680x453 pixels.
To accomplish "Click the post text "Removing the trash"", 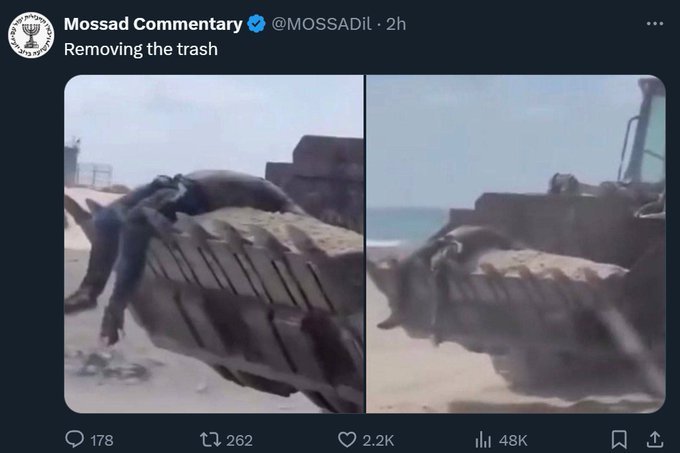I will click(141, 49).
